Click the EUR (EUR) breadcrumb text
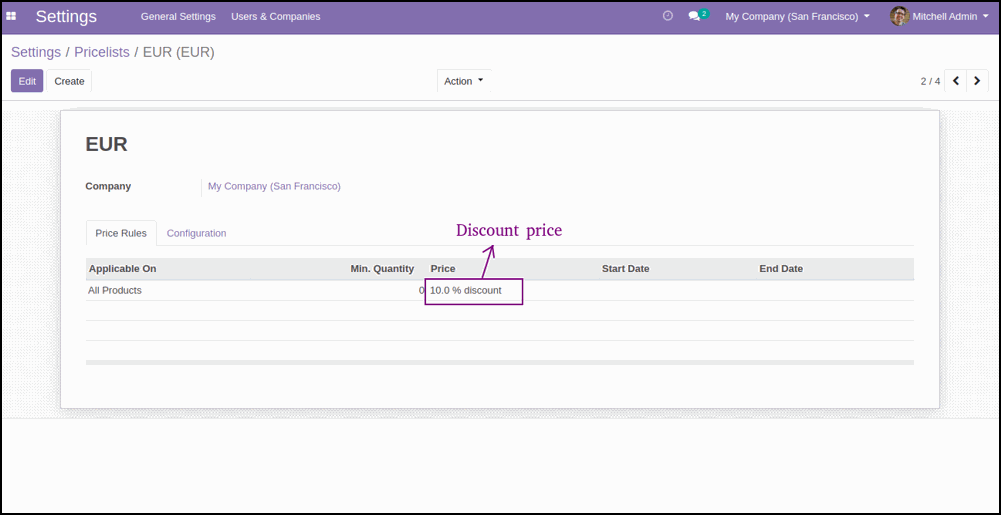 (179, 52)
